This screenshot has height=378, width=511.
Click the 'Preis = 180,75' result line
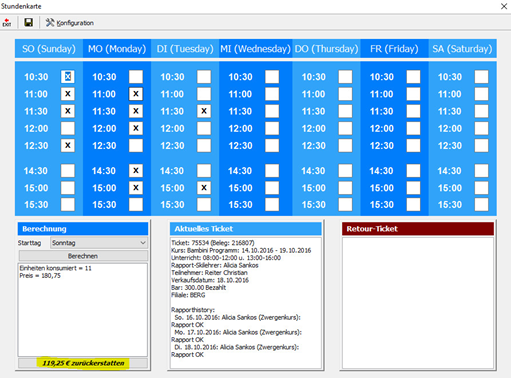tap(40, 276)
